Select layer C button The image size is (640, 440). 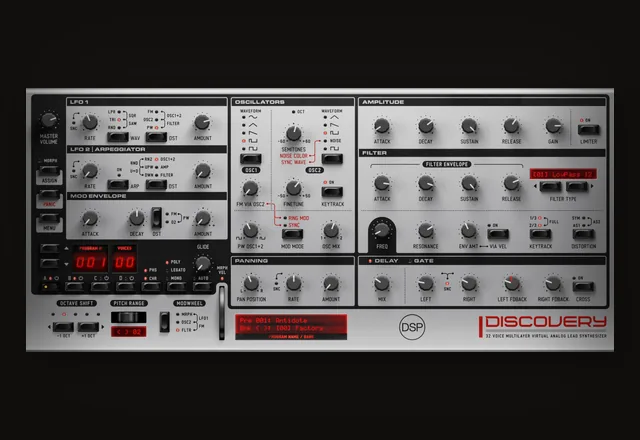point(100,287)
